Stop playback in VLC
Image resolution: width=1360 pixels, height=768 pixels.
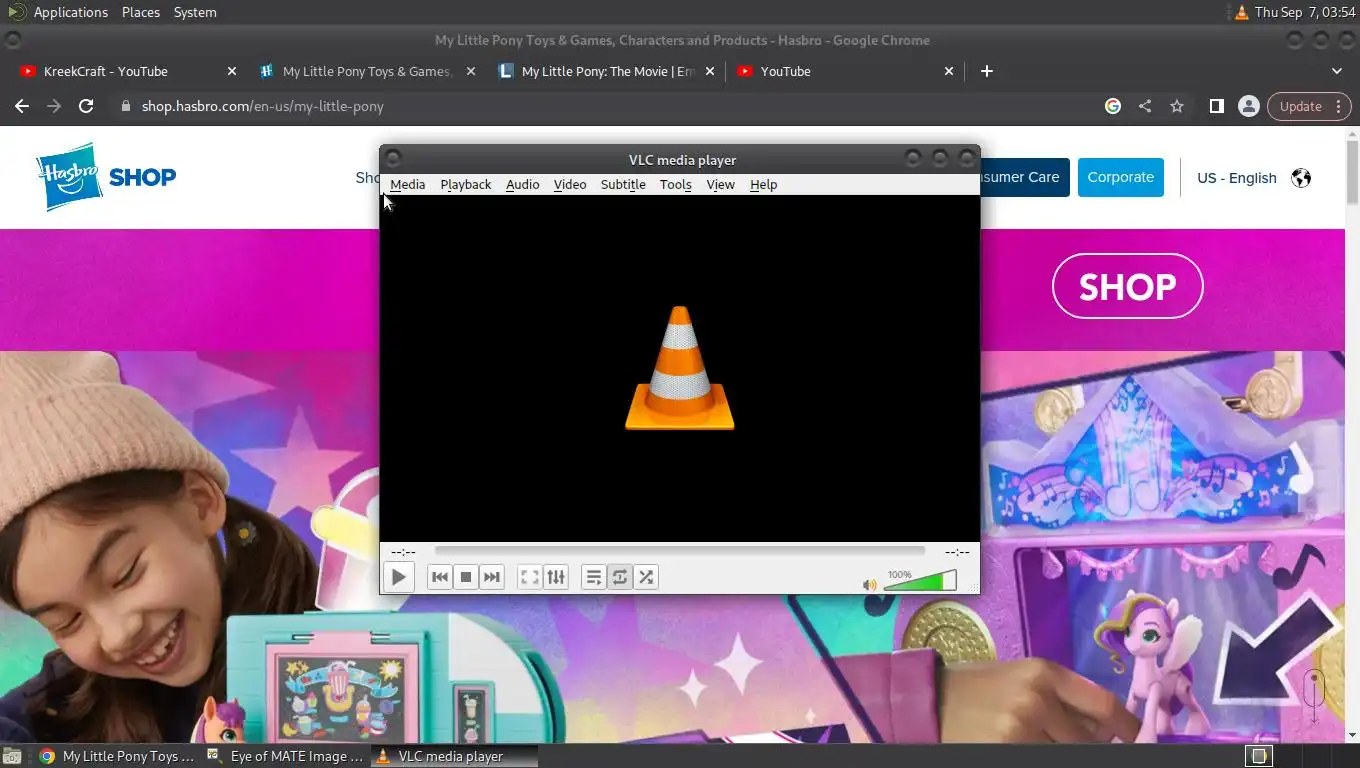pyautogui.click(x=465, y=577)
